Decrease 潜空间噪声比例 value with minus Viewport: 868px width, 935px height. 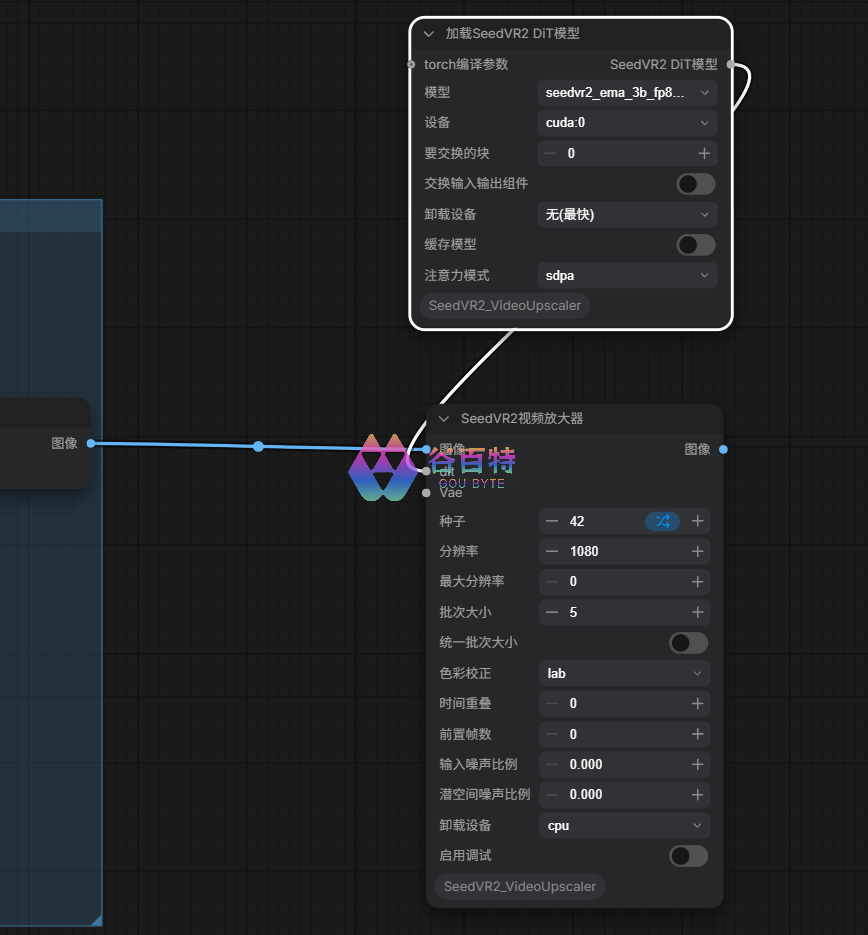(552, 795)
